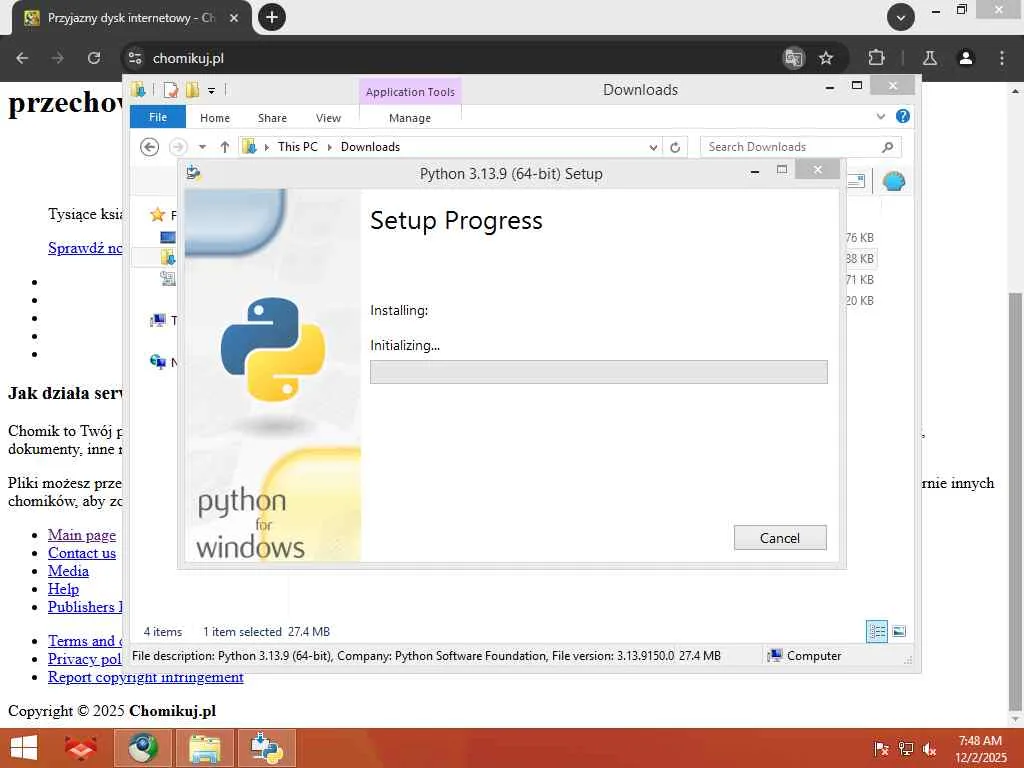
Task: Expand the arrow before This PC in breadcrumb
Action: pyautogui.click(x=266, y=147)
